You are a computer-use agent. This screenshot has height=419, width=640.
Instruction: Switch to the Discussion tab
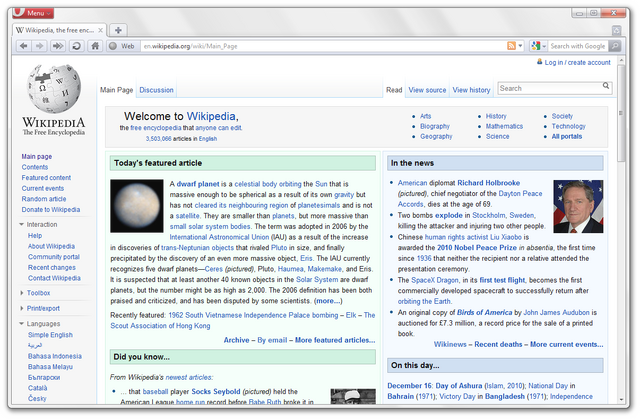click(156, 90)
